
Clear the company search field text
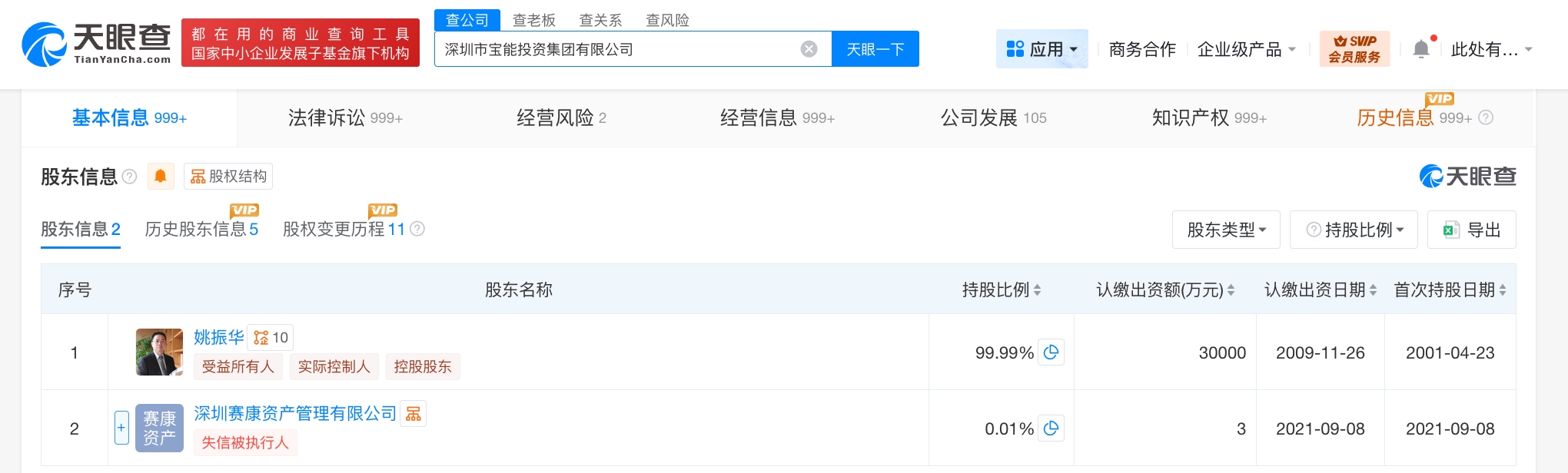[809, 49]
